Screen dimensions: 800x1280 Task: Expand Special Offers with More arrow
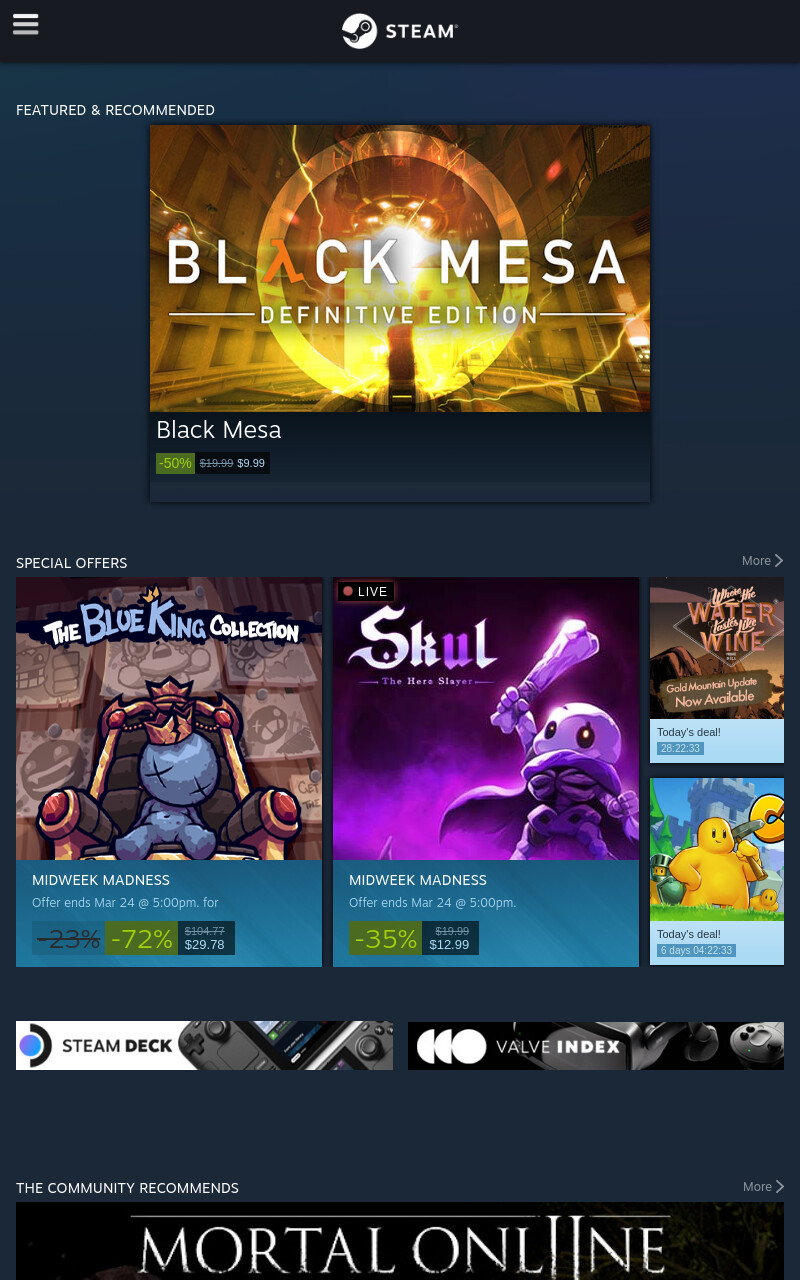pyautogui.click(x=762, y=561)
